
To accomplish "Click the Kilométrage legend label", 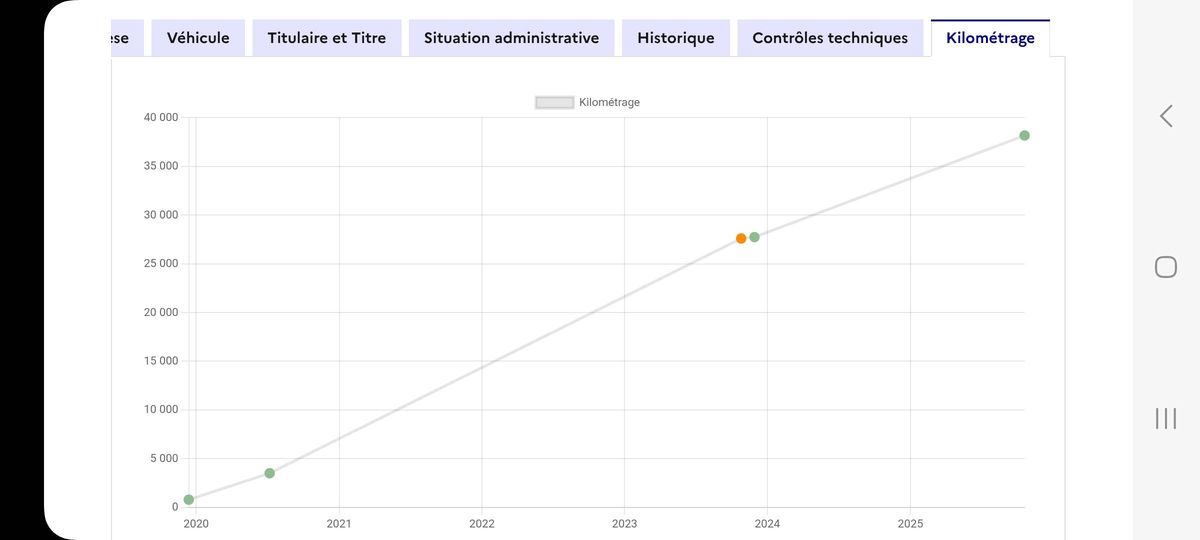I will 609,102.
